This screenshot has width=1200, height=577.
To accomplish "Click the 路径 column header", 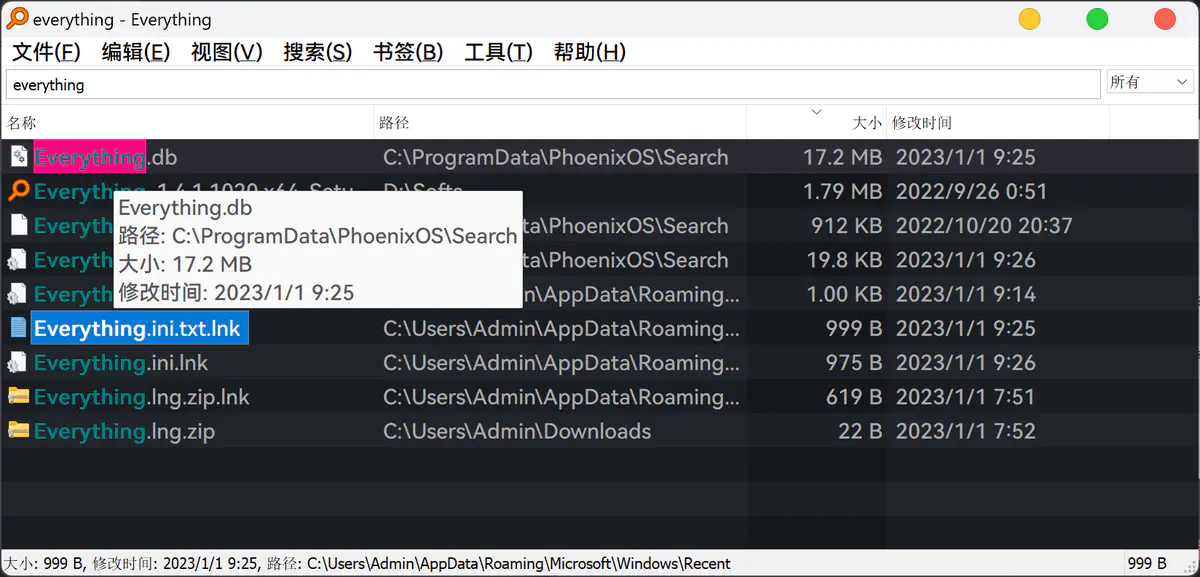I will click(x=394, y=123).
